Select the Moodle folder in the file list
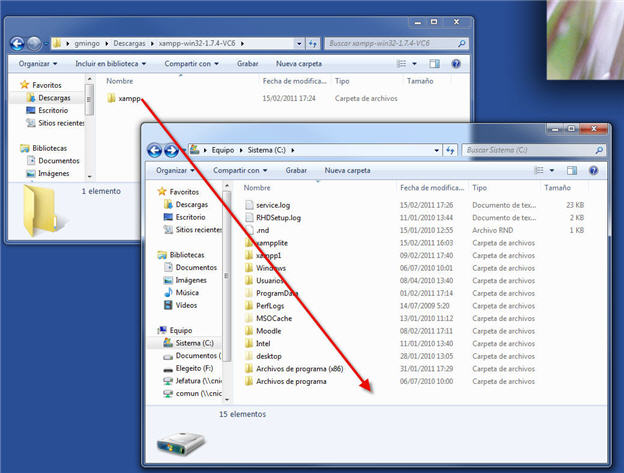 tap(269, 330)
